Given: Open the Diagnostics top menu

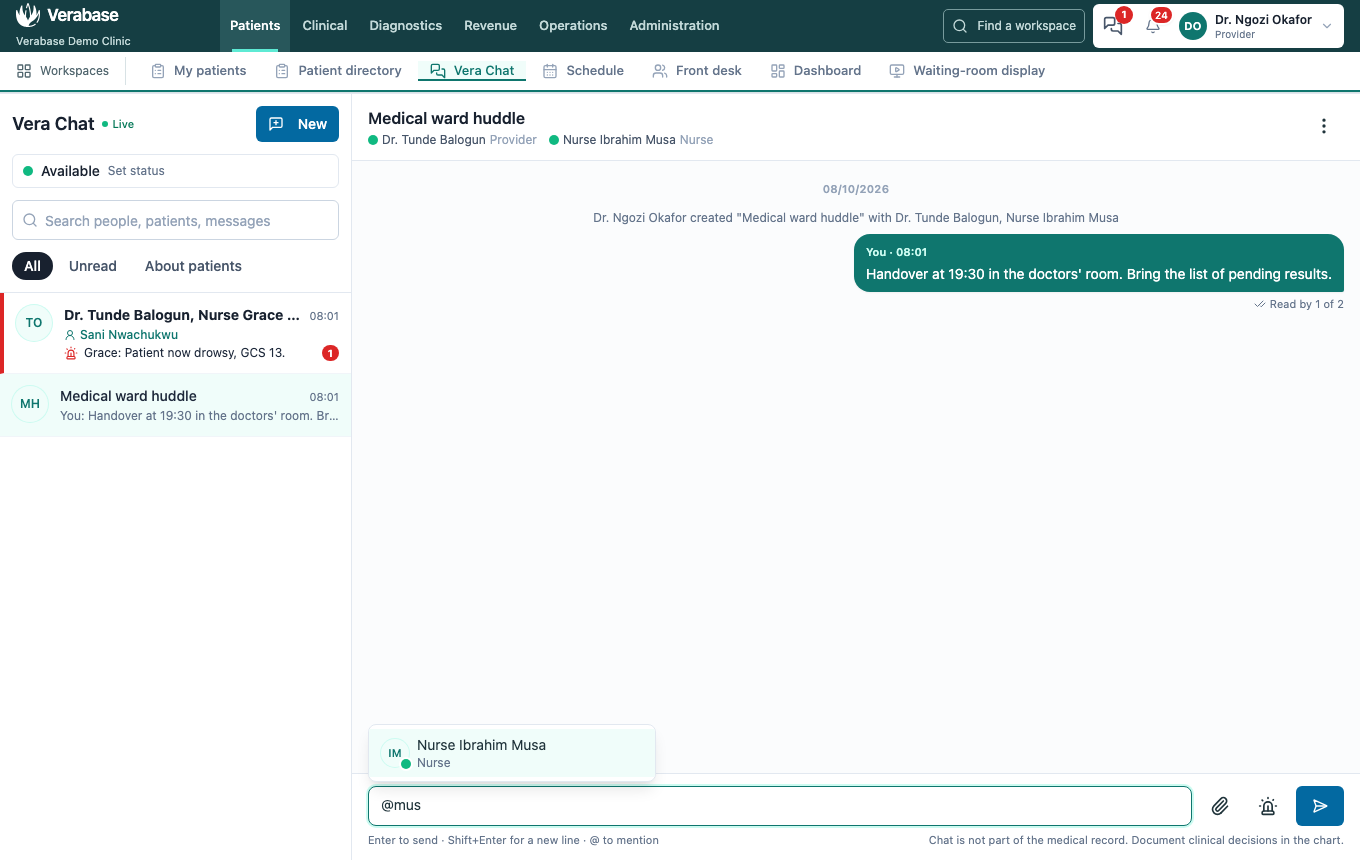Looking at the screenshot, I should click(x=406, y=26).
